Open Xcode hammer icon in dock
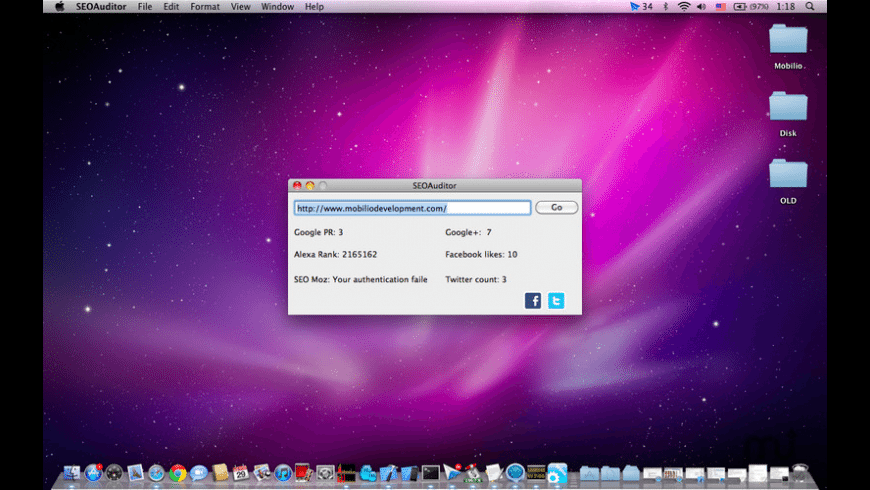The height and width of the screenshot is (490, 870). (388, 473)
